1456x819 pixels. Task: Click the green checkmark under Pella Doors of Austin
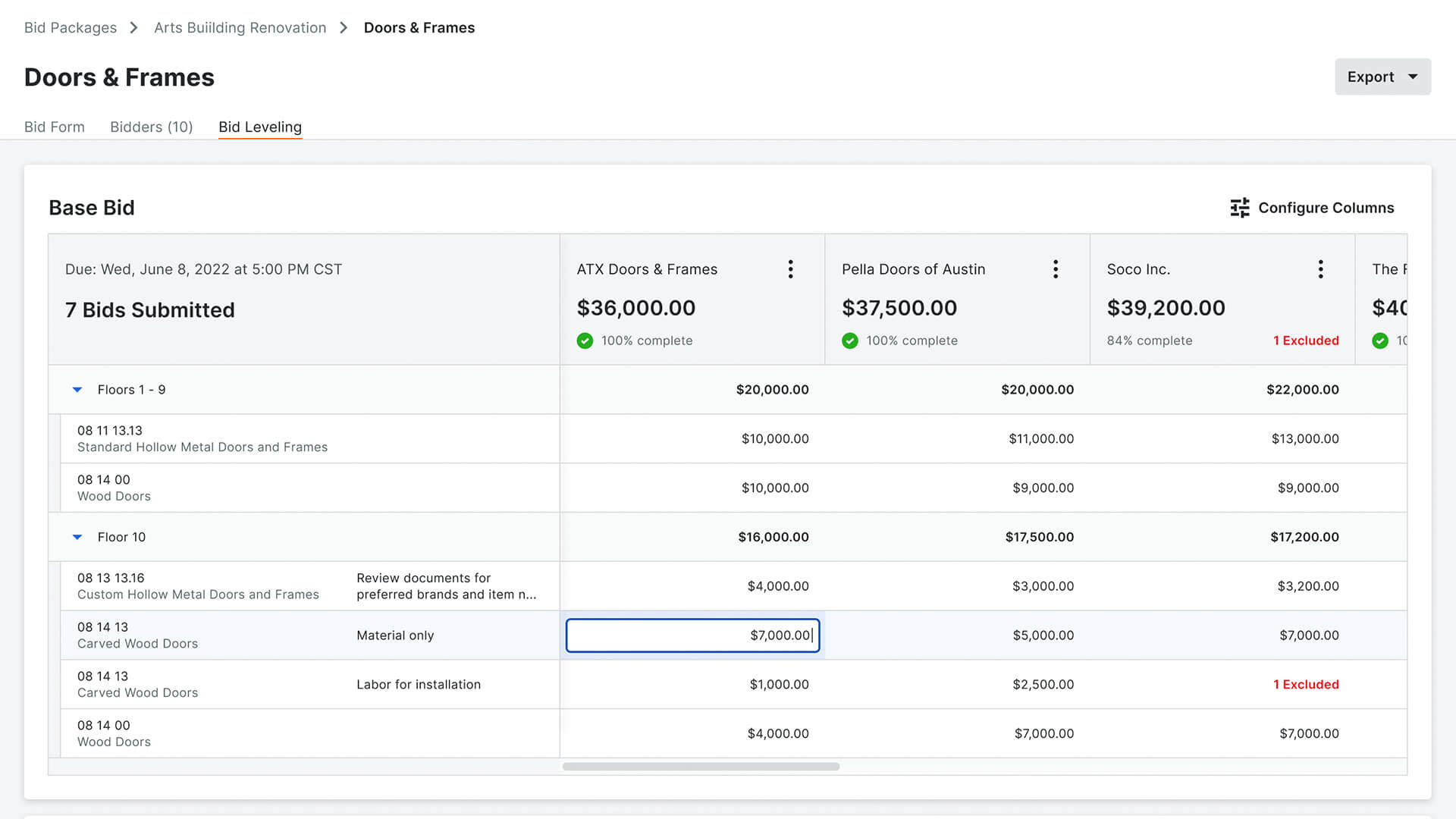pos(849,340)
